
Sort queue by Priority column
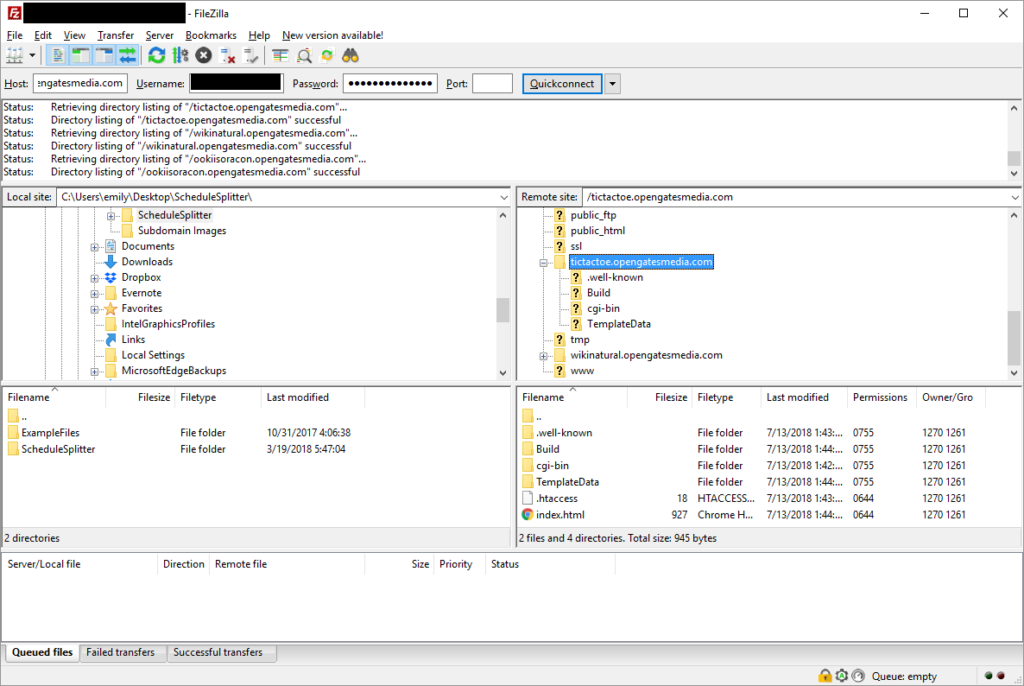[x=459, y=564]
